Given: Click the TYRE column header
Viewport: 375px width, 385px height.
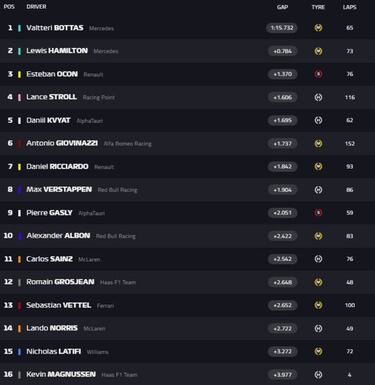Looking at the screenshot, I should click(318, 7).
